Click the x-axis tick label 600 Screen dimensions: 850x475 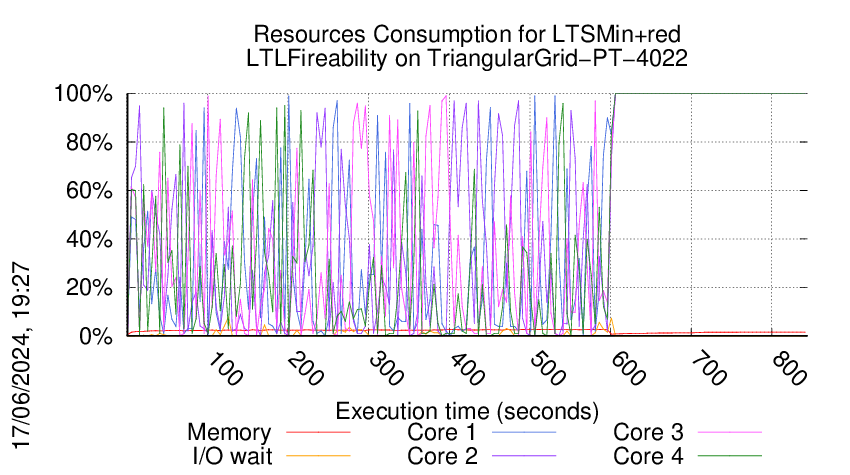(628, 369)
